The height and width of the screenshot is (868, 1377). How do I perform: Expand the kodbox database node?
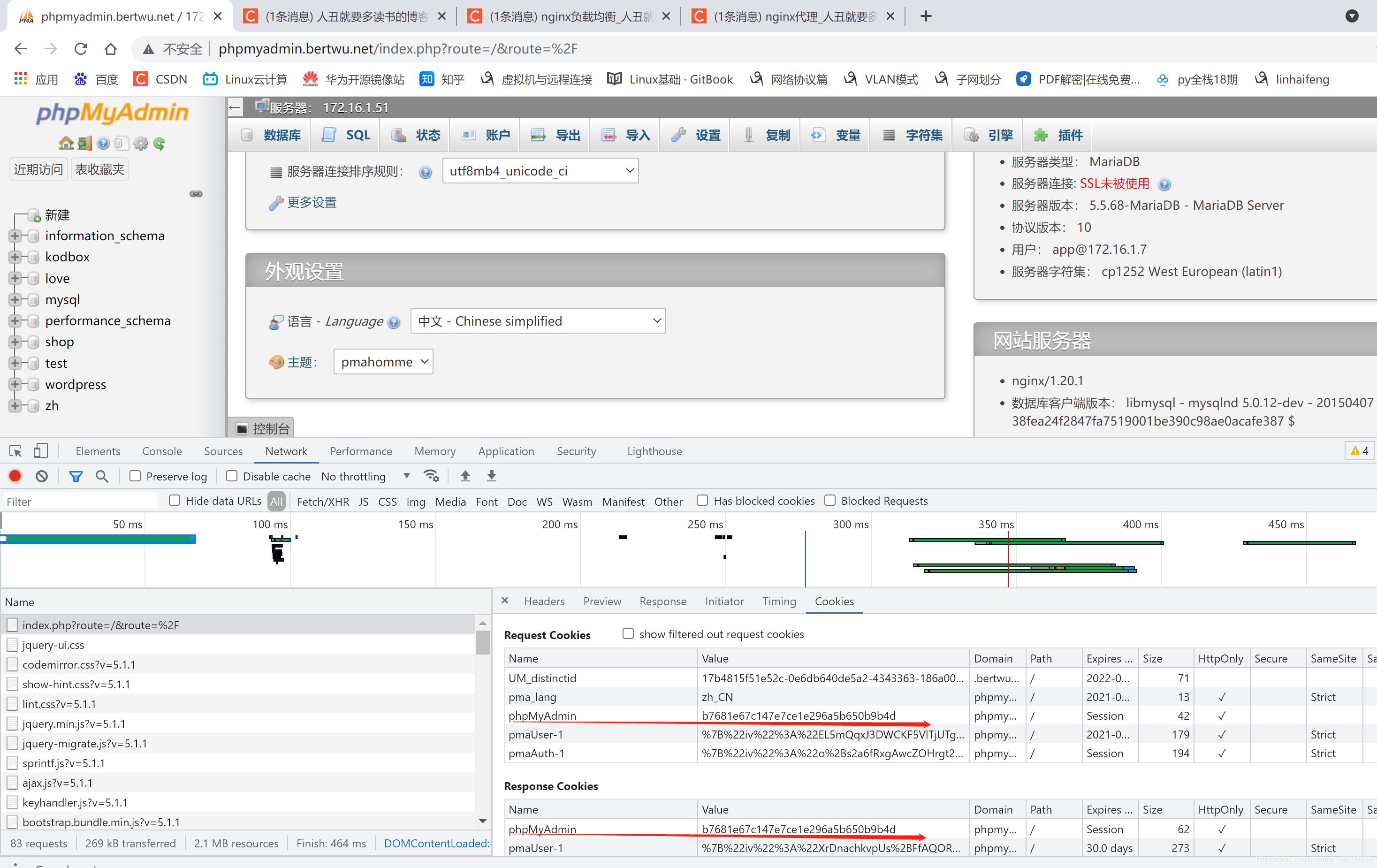tap(15, 257)
